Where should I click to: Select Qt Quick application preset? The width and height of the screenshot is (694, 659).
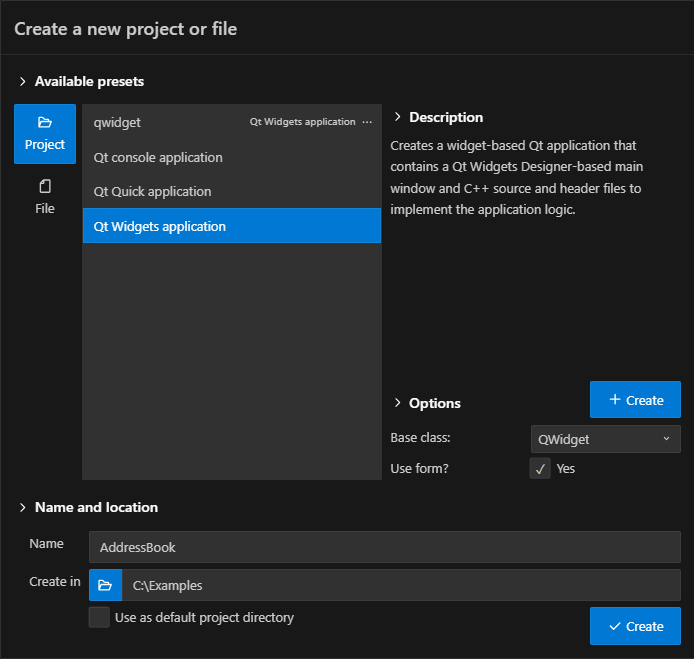(x=152, y=191)
